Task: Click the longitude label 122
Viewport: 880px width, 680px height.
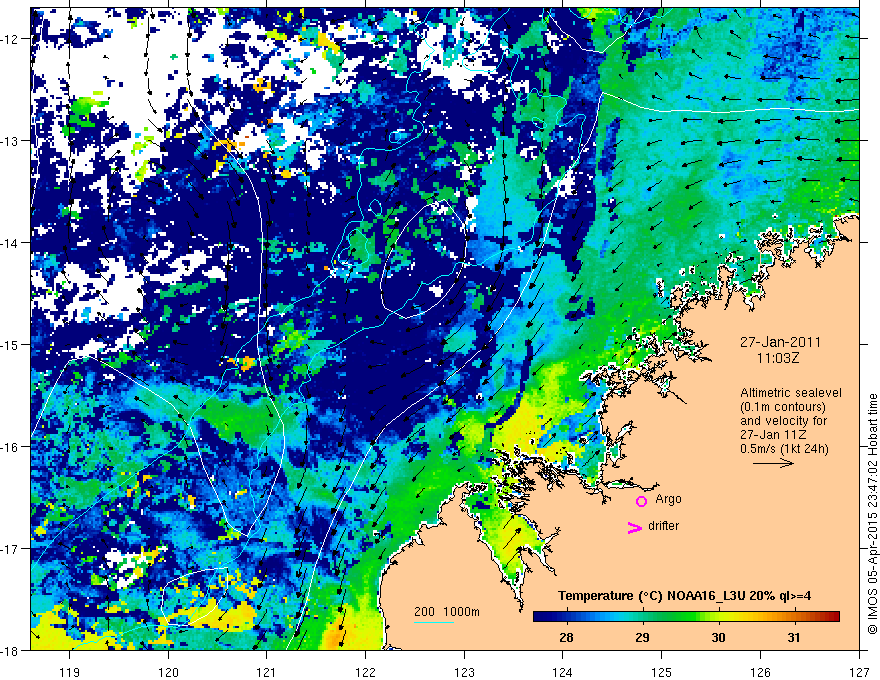Action: (365, 672)
